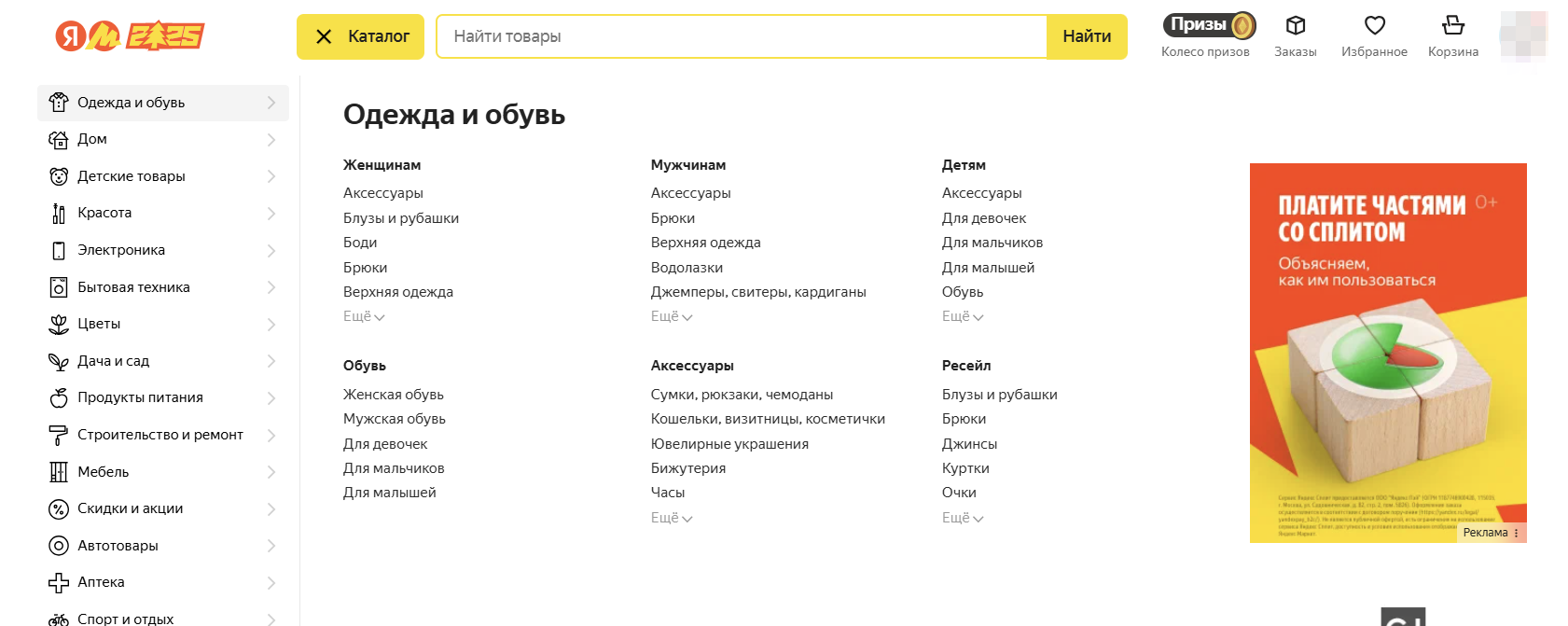
Task: Click the percent icon beside Скидки и акции
Action: click(x=59, y=509)
